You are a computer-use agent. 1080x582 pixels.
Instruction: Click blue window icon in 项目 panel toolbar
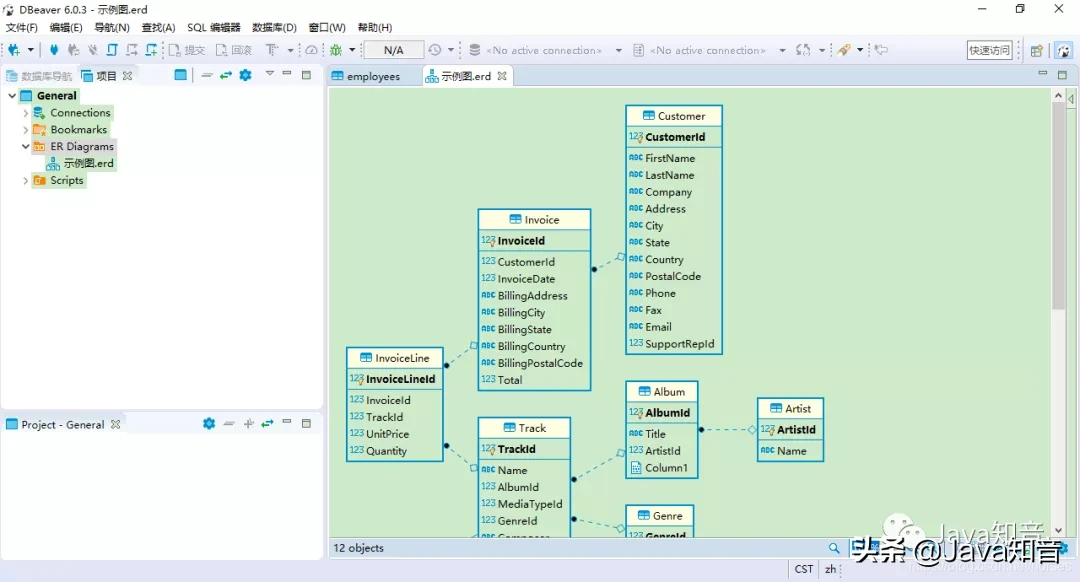(x=180, y=75)
